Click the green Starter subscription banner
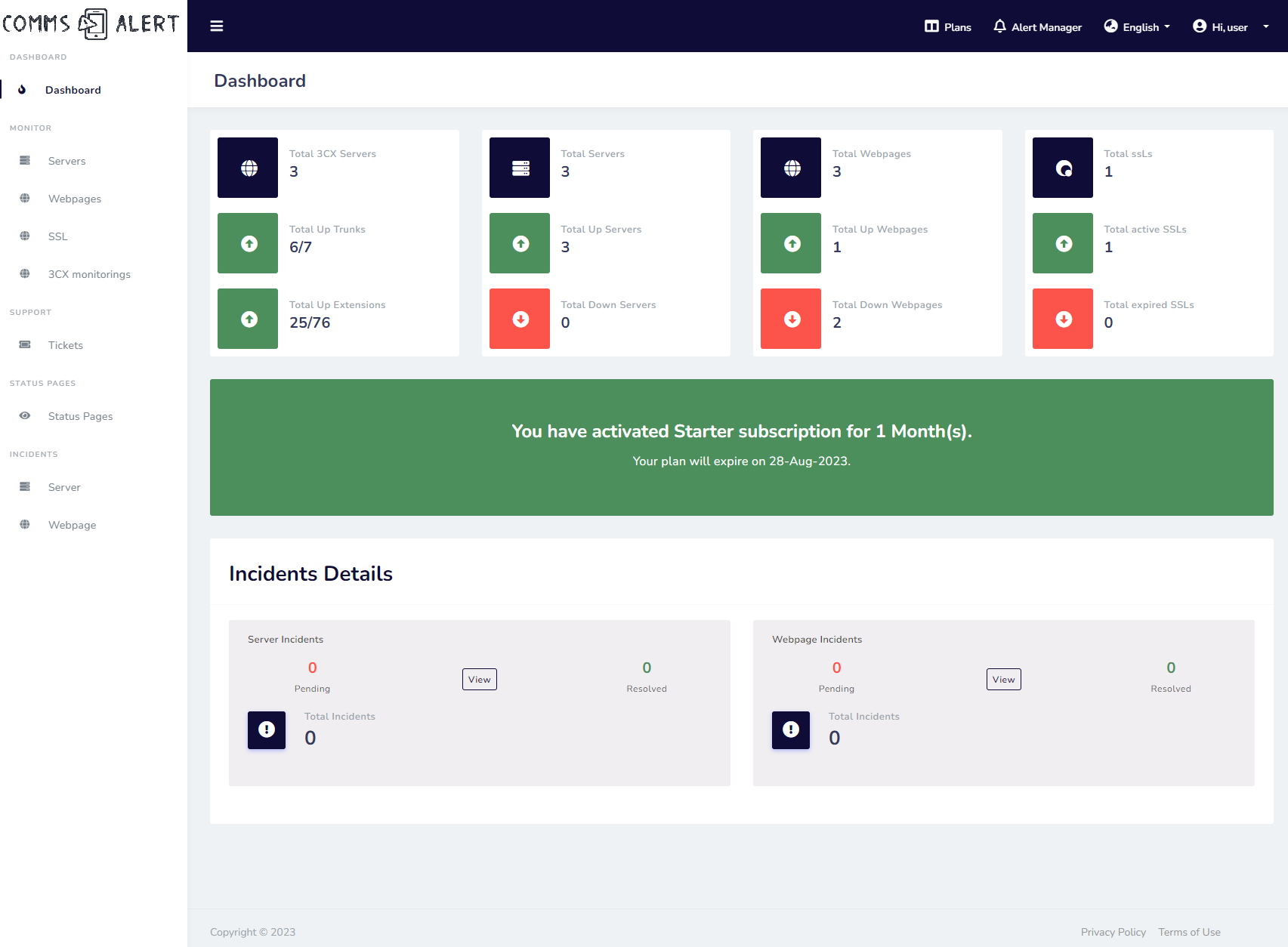 (x=741, y=447)
